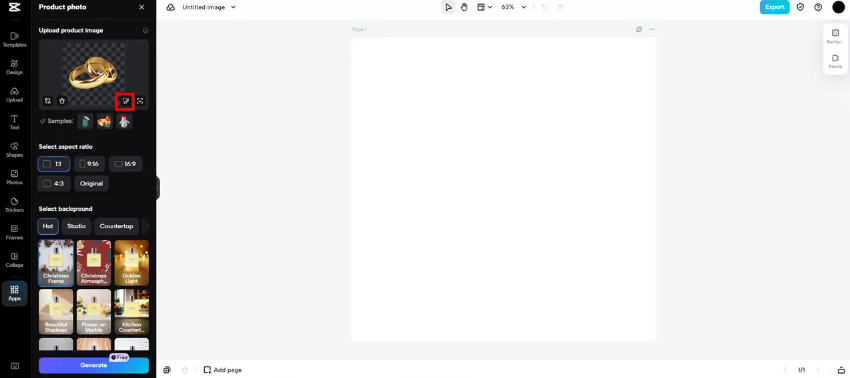Viewport: 850px width, 378px height.
Task: Open the profile avatar menu
Action: 838,8
